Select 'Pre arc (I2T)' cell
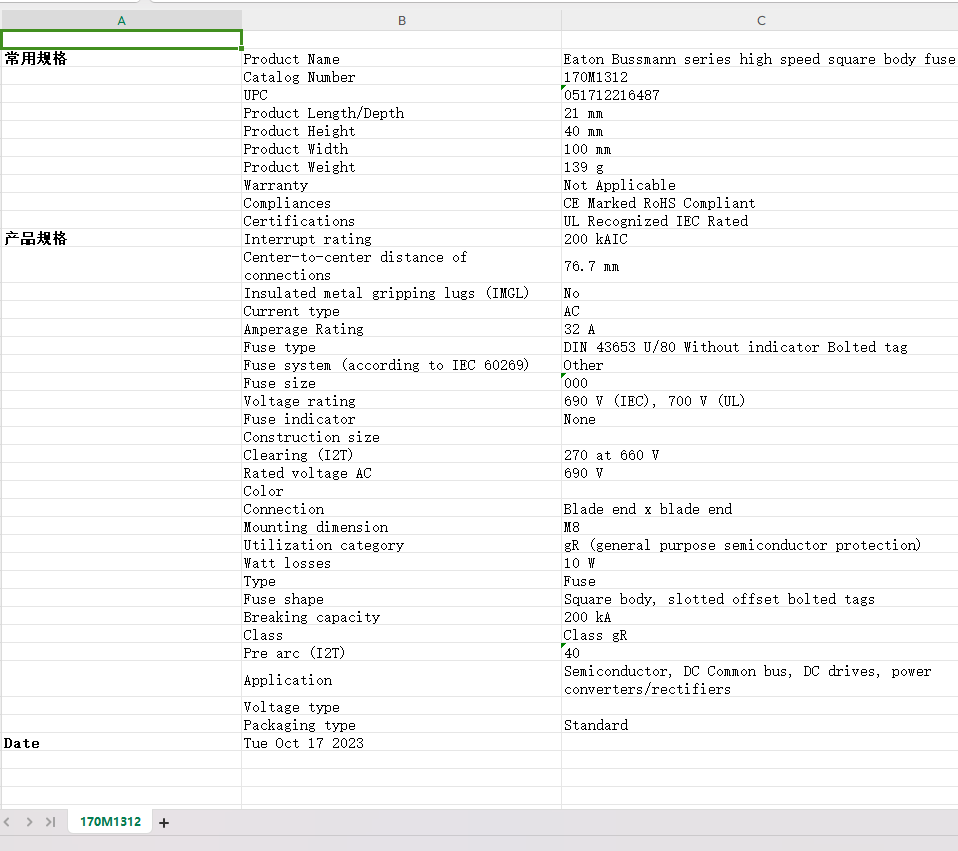958x851 pixels. (x=401, y=653)
